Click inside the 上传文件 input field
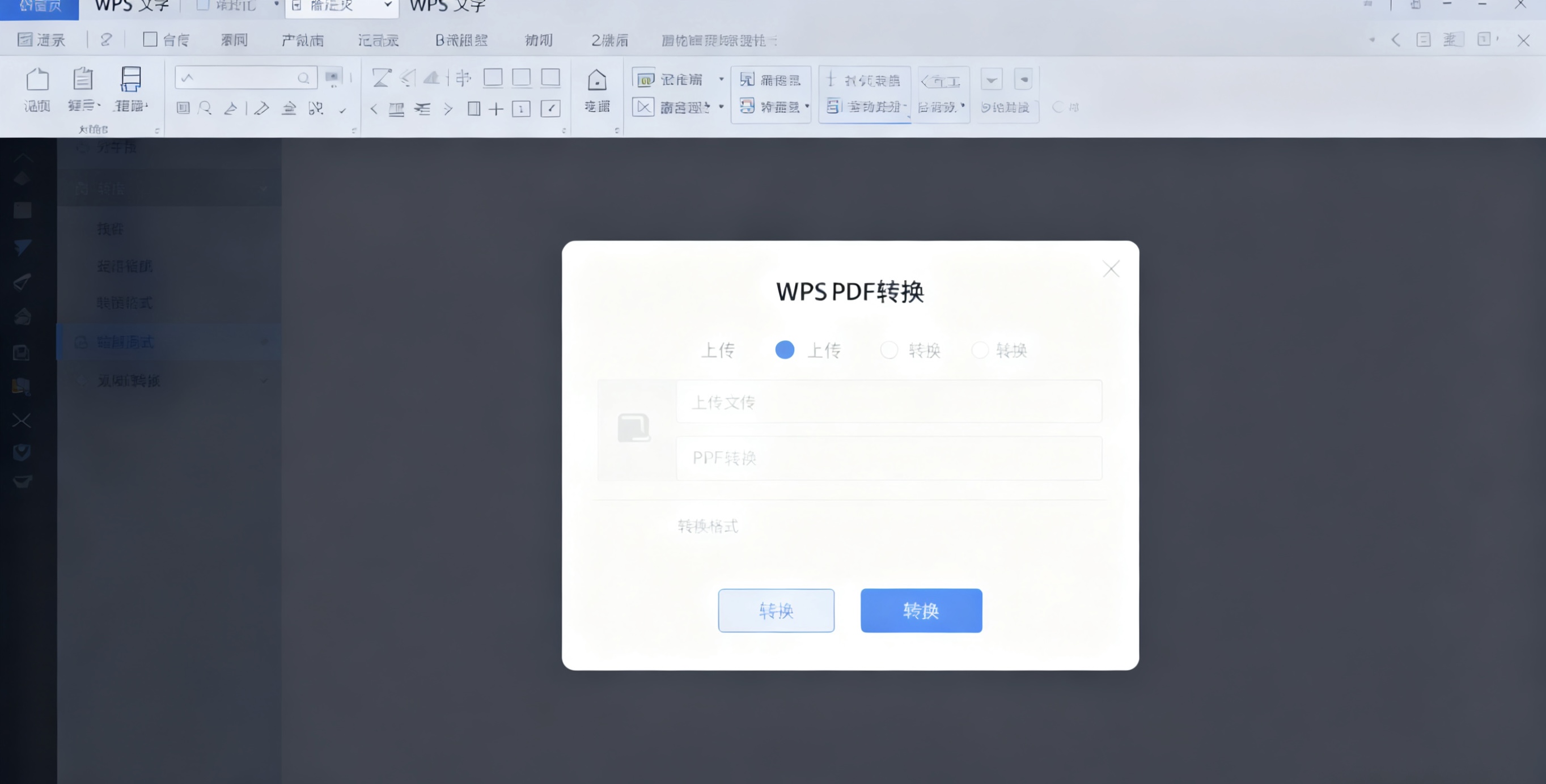1546x784 pixels. click(889, 401)
